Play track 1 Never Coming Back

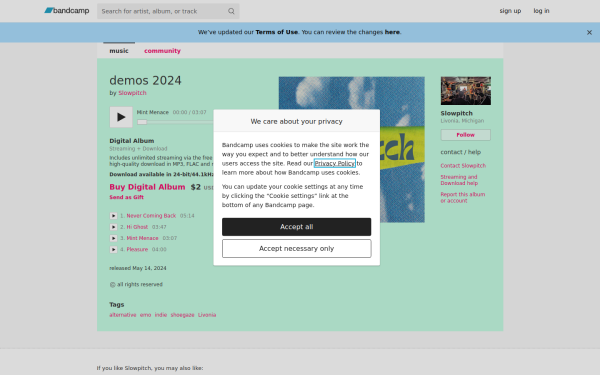pyautogui.click(x=113, y=216)
